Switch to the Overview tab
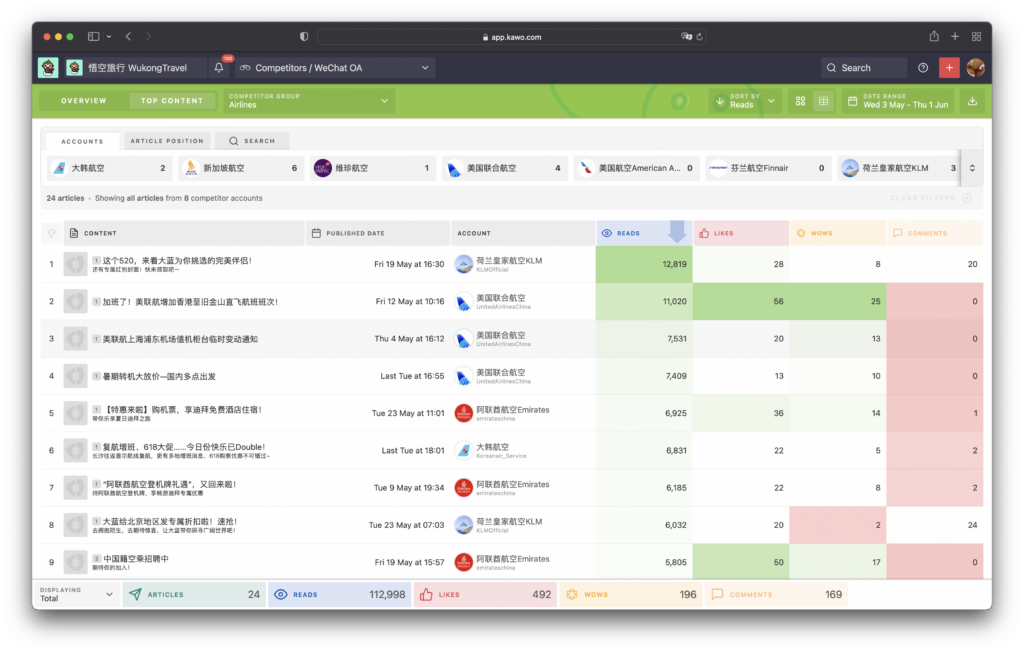1024x652 pixels. 84,101
